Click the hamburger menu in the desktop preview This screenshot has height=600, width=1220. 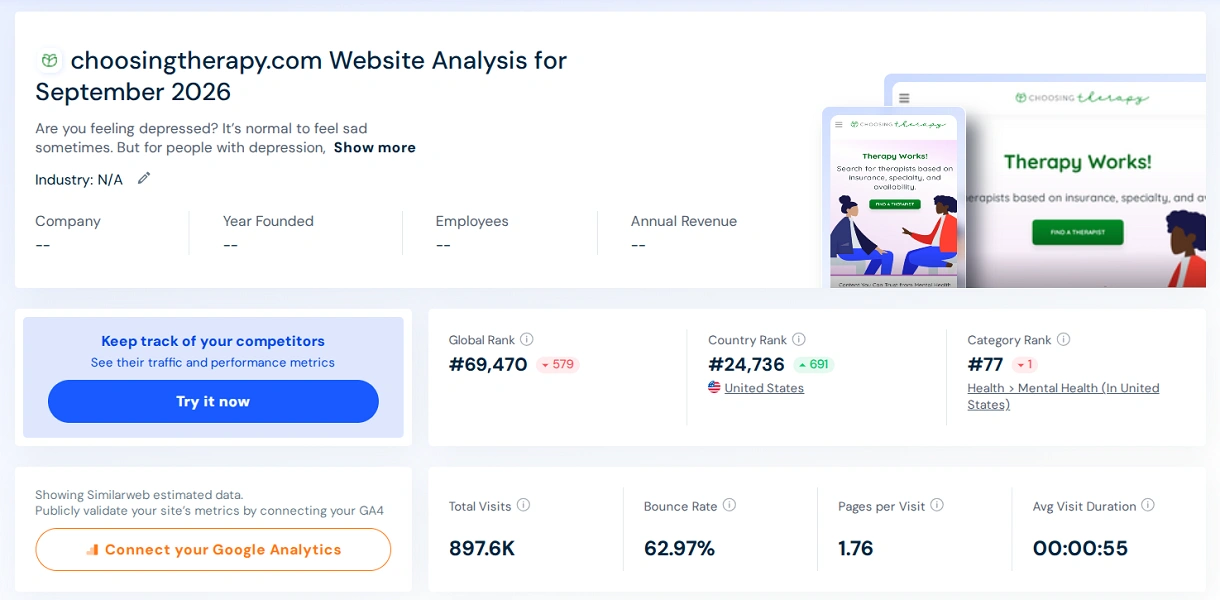(x=904, y=98)
